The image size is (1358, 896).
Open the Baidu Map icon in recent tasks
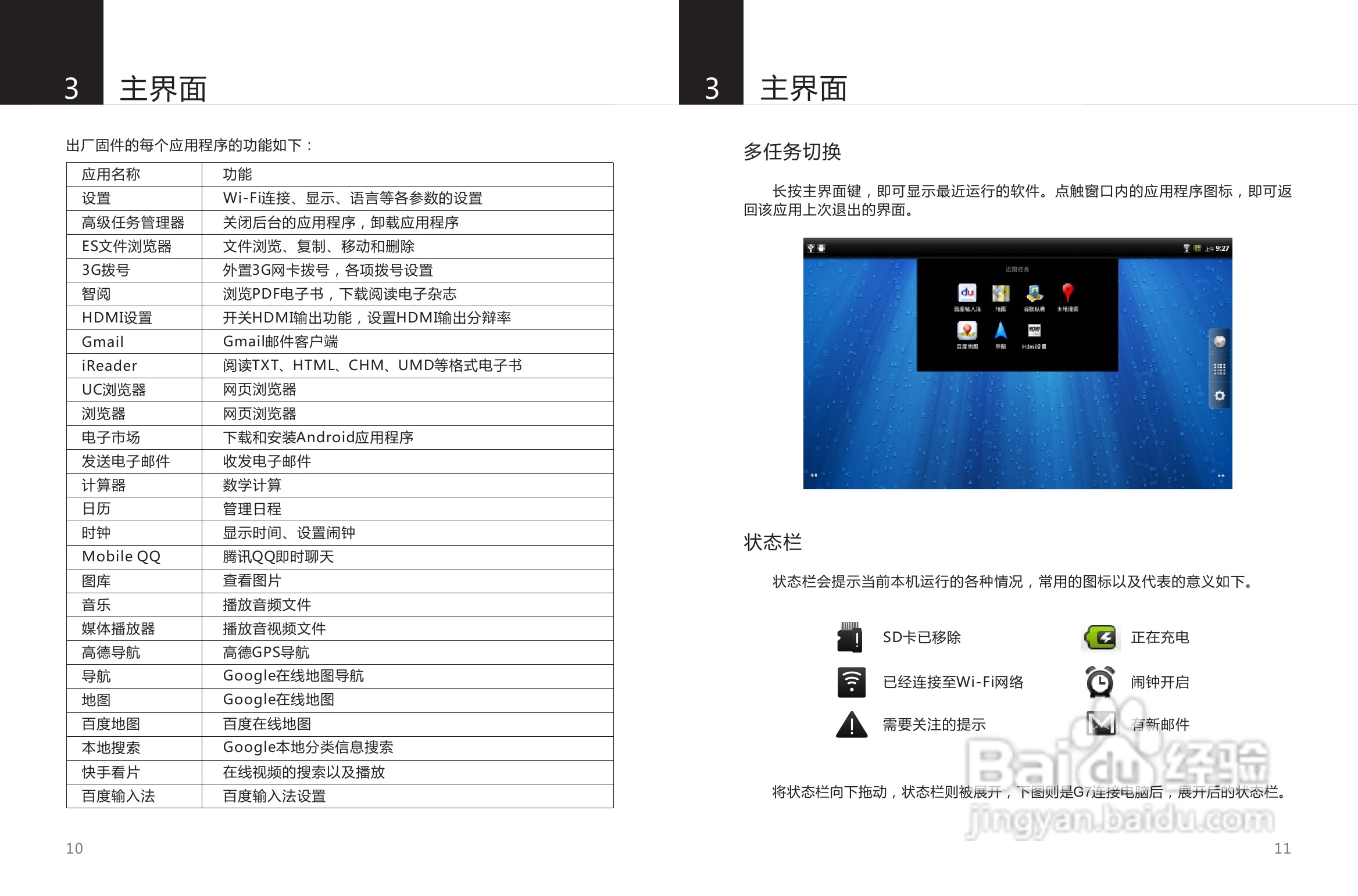tap(967, 331)
